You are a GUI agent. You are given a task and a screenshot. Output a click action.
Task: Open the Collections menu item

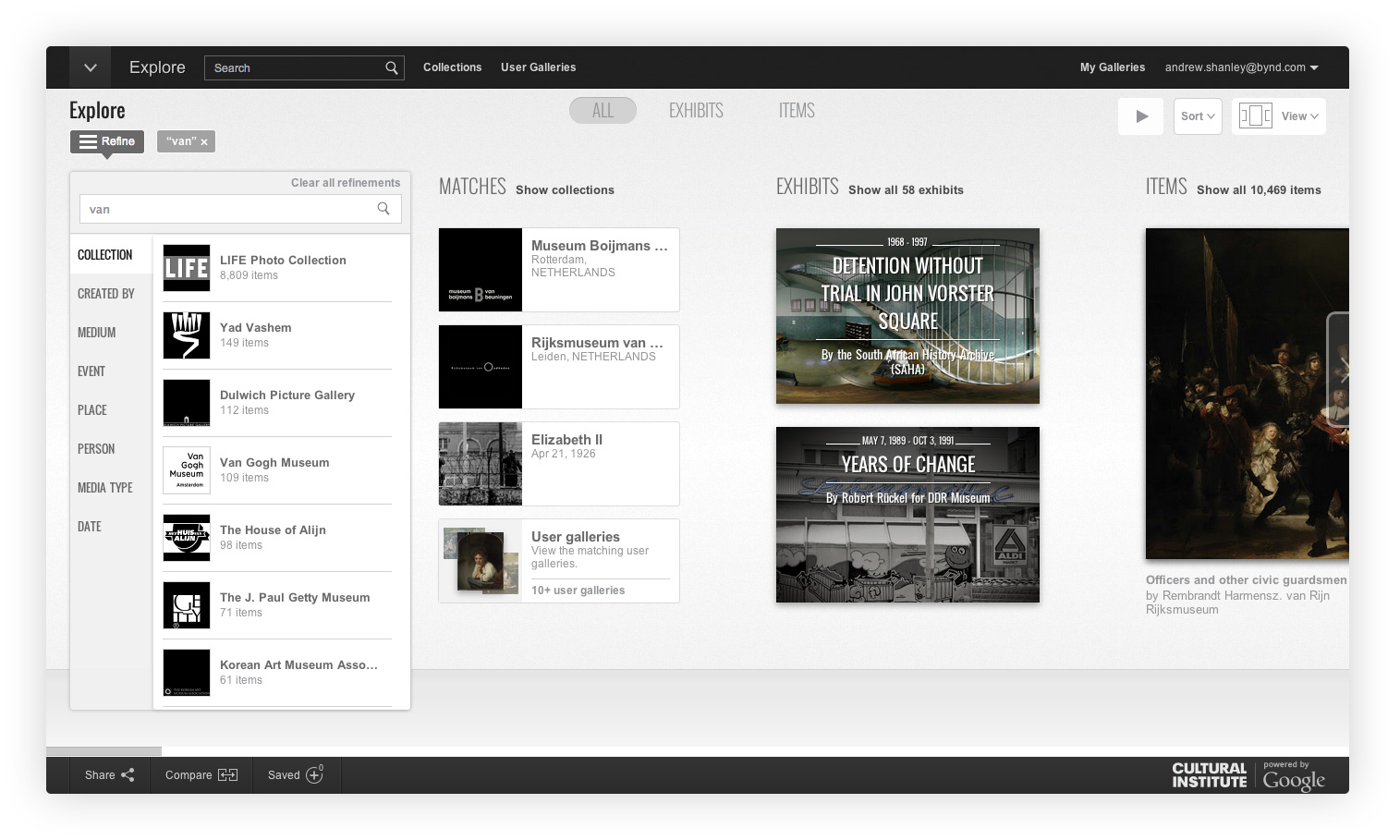[452, 67]
